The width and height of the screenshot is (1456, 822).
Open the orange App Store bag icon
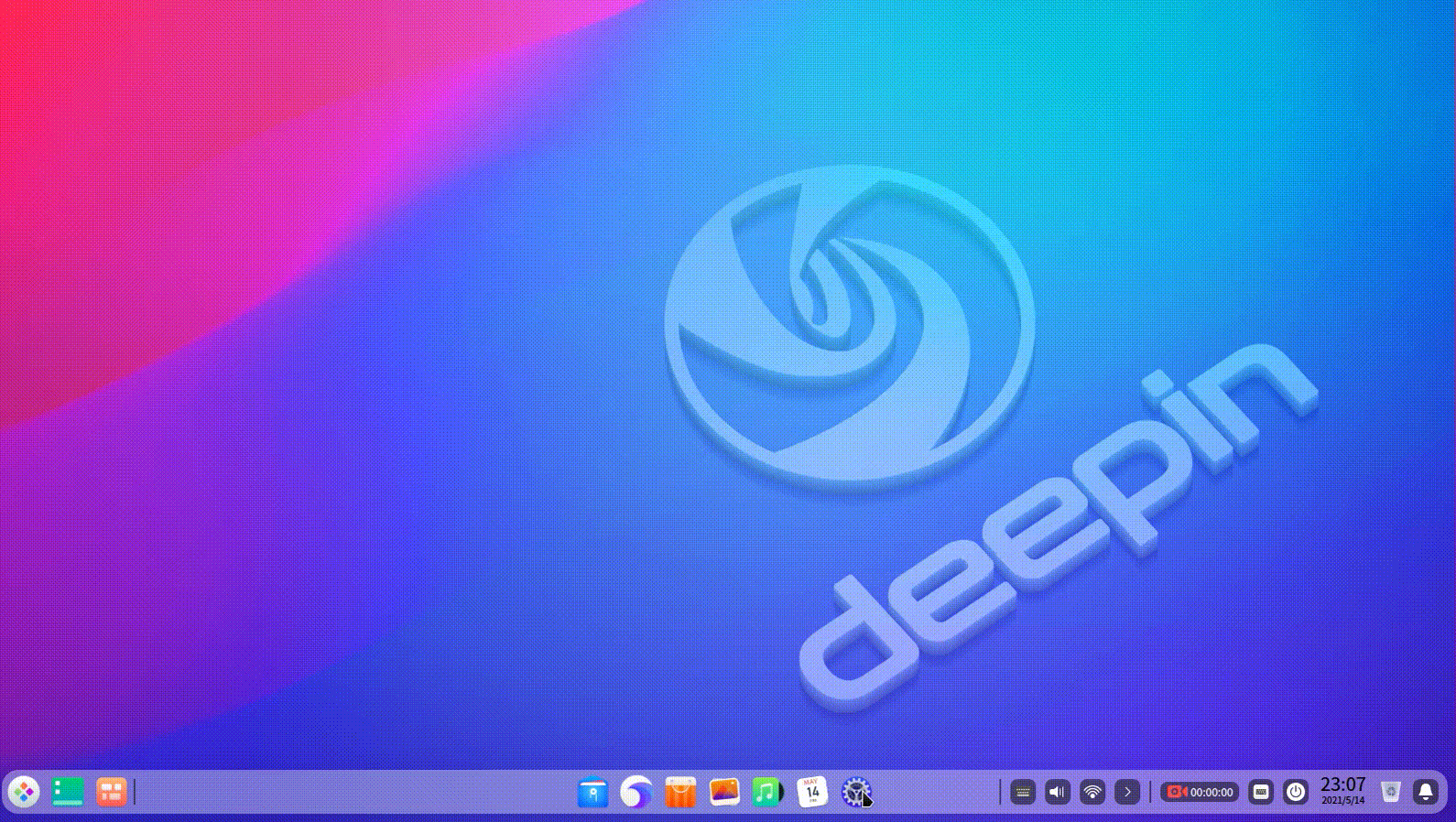click(680, 792)
